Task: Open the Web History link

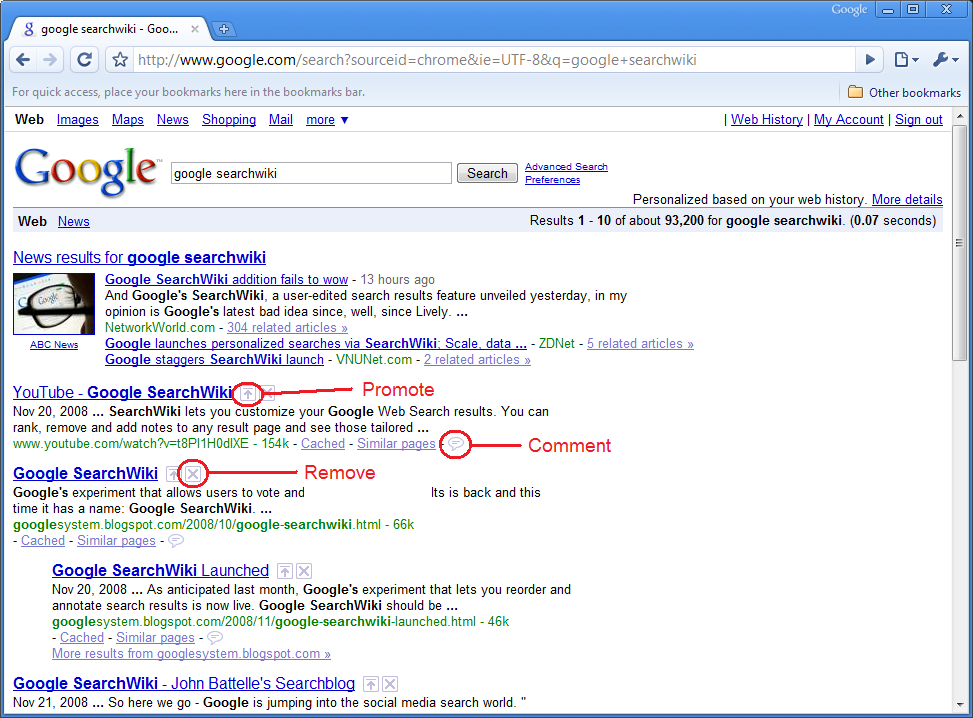Action: click(767, 120)
